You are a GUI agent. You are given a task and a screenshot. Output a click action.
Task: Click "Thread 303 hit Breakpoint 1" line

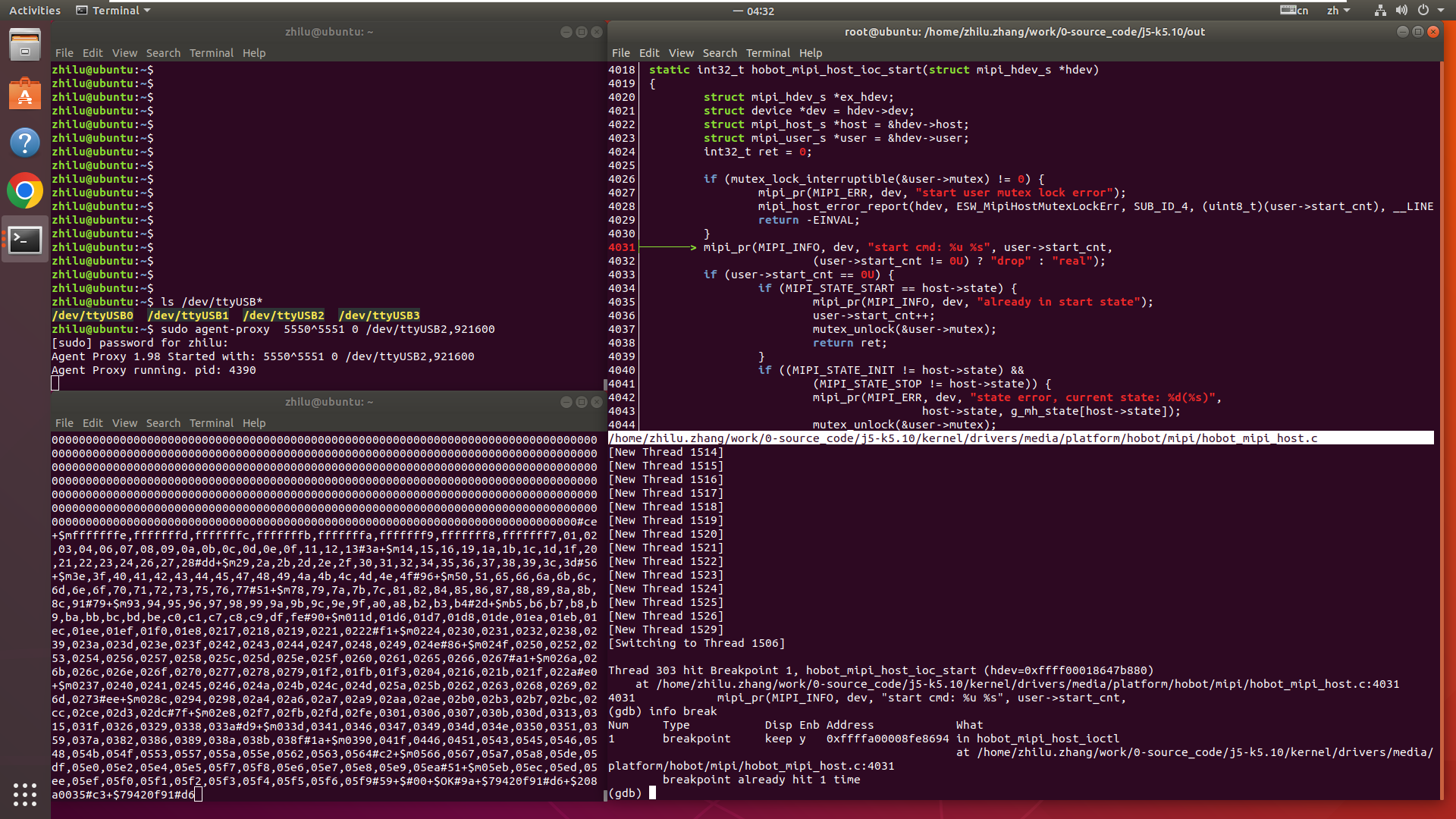pyautogui.click(x=880, y=670)
